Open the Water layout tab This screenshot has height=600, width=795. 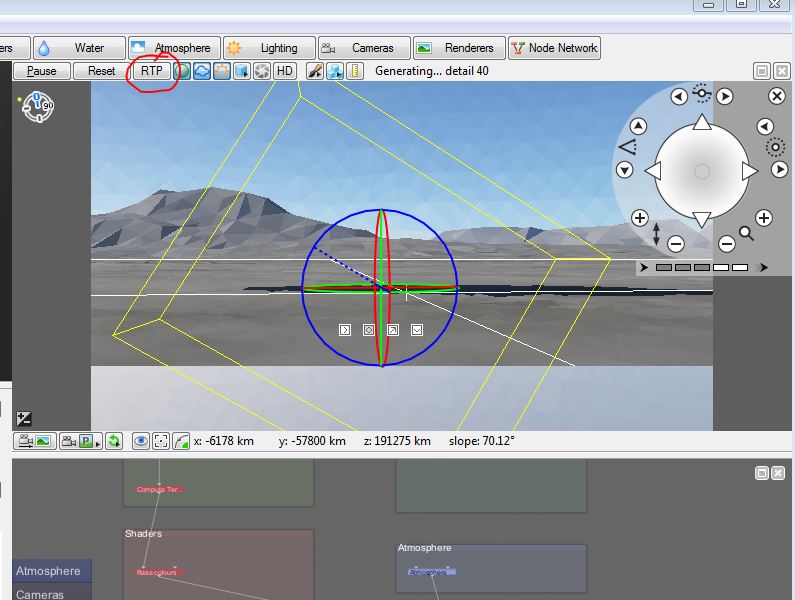pyautogui.click(x=80, y=48)
